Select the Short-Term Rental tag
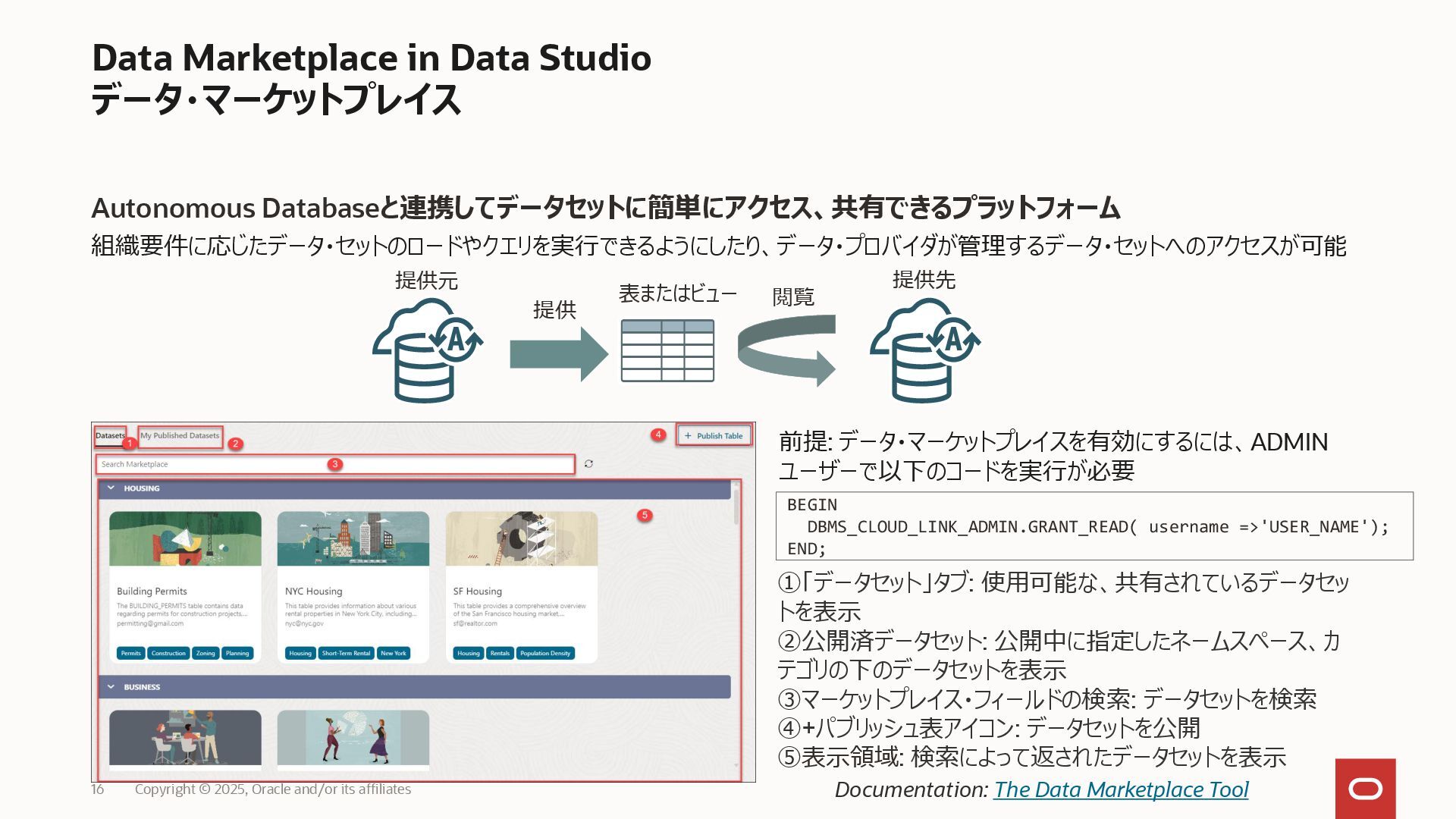This screenshot has height=819, width=1456. pyautogui.click(x=346, y=653)
